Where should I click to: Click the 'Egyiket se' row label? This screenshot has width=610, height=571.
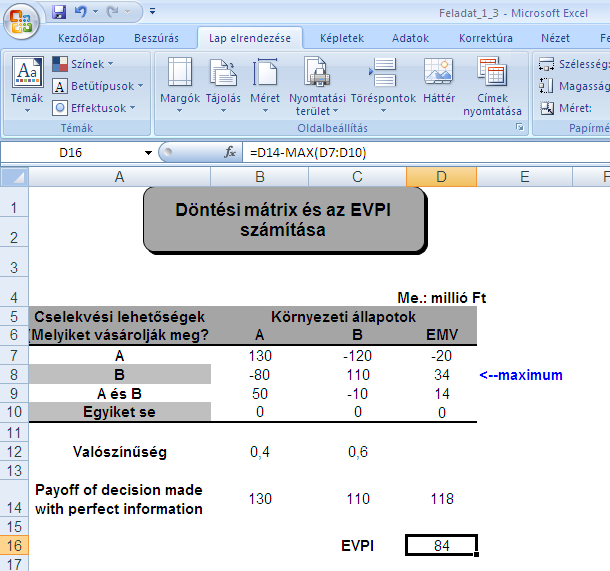(119, 412)
